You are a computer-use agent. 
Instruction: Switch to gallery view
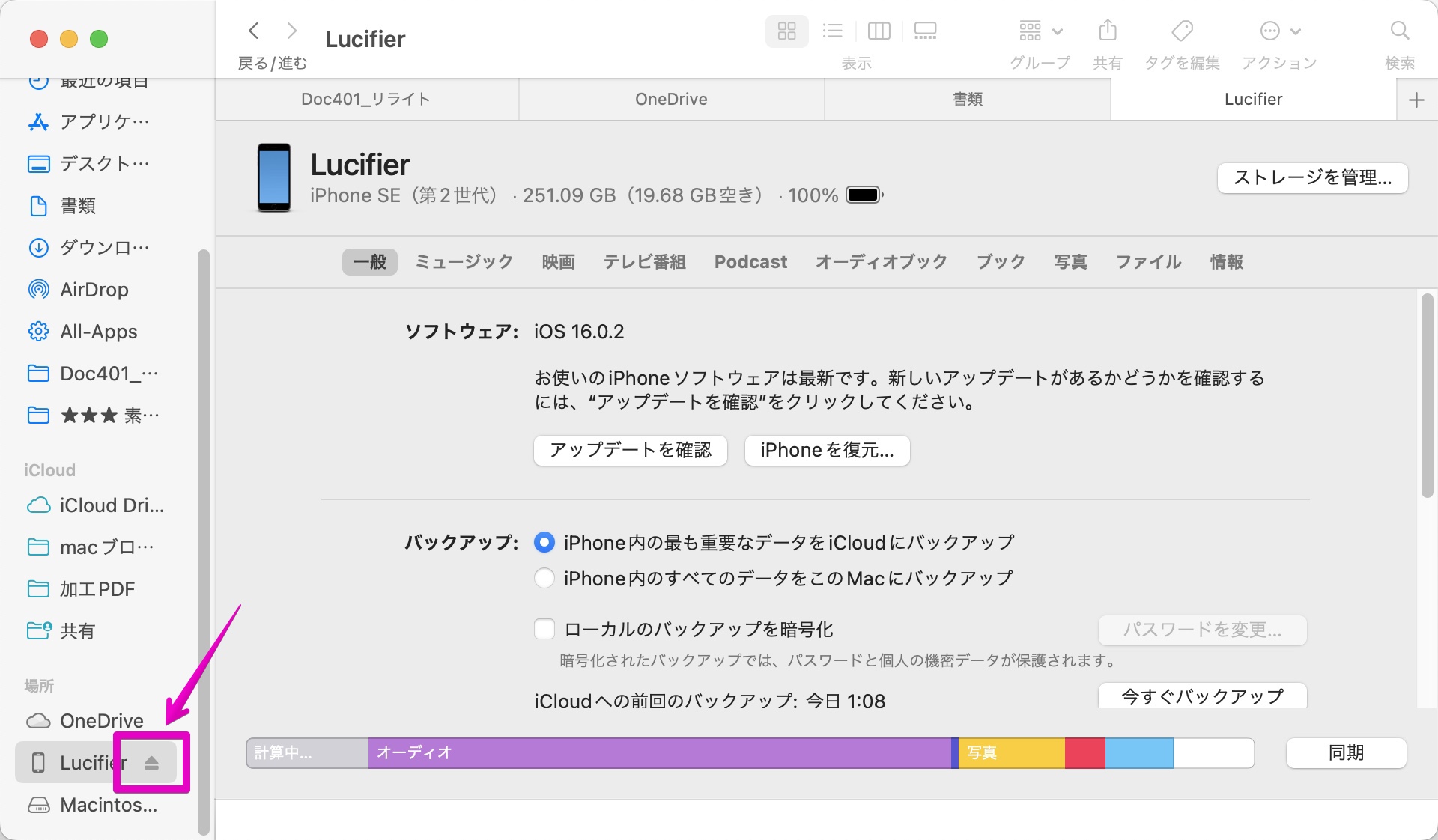tap(925, 31)
